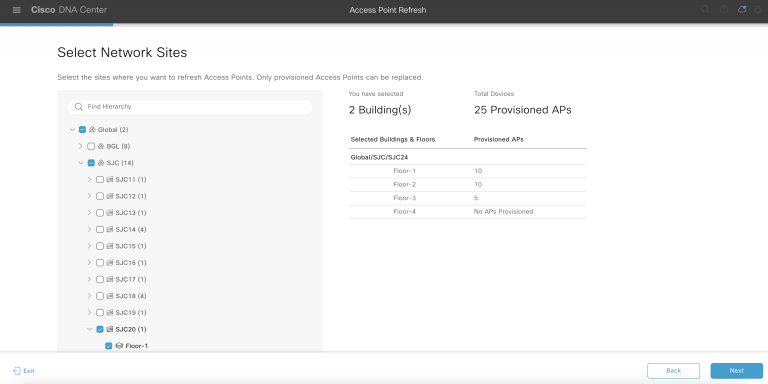768x384 pixels.
Task: Click the Find Hierarchy search field
Action: click(190, 107)
